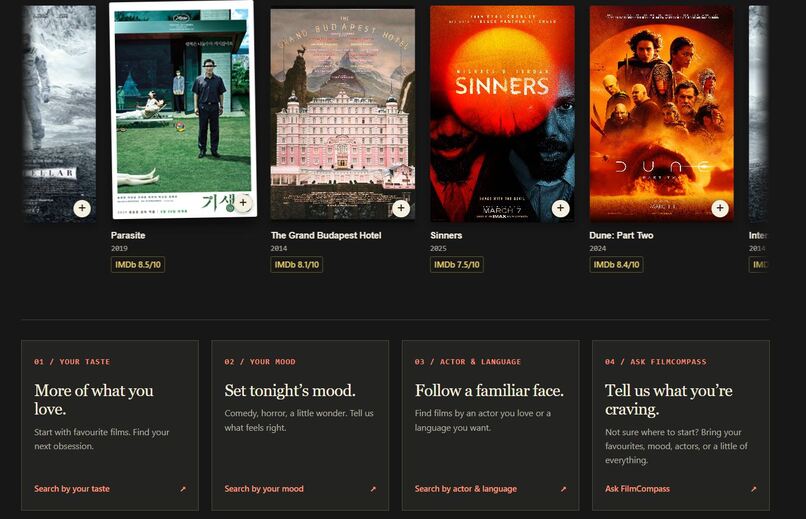Follow the Search by actor & language link
Screen dimensions: 806x519
point(466,489)
